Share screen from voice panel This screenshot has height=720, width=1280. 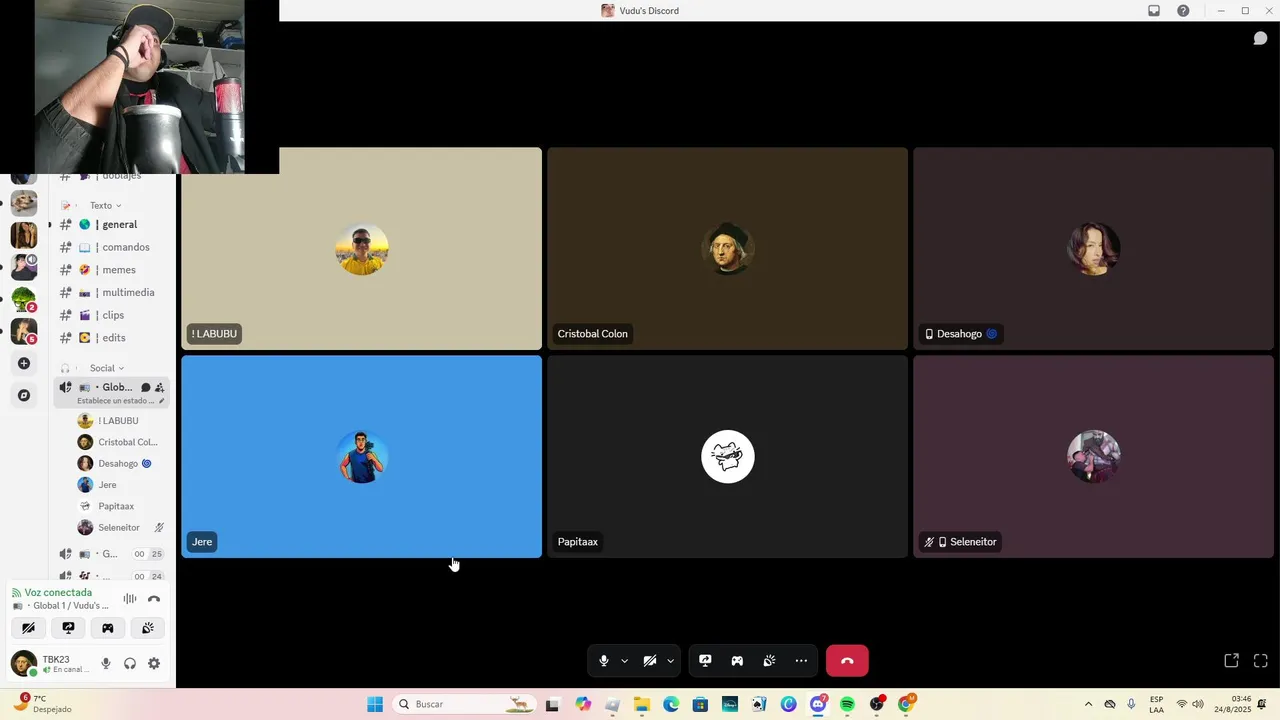pos(68,628)
